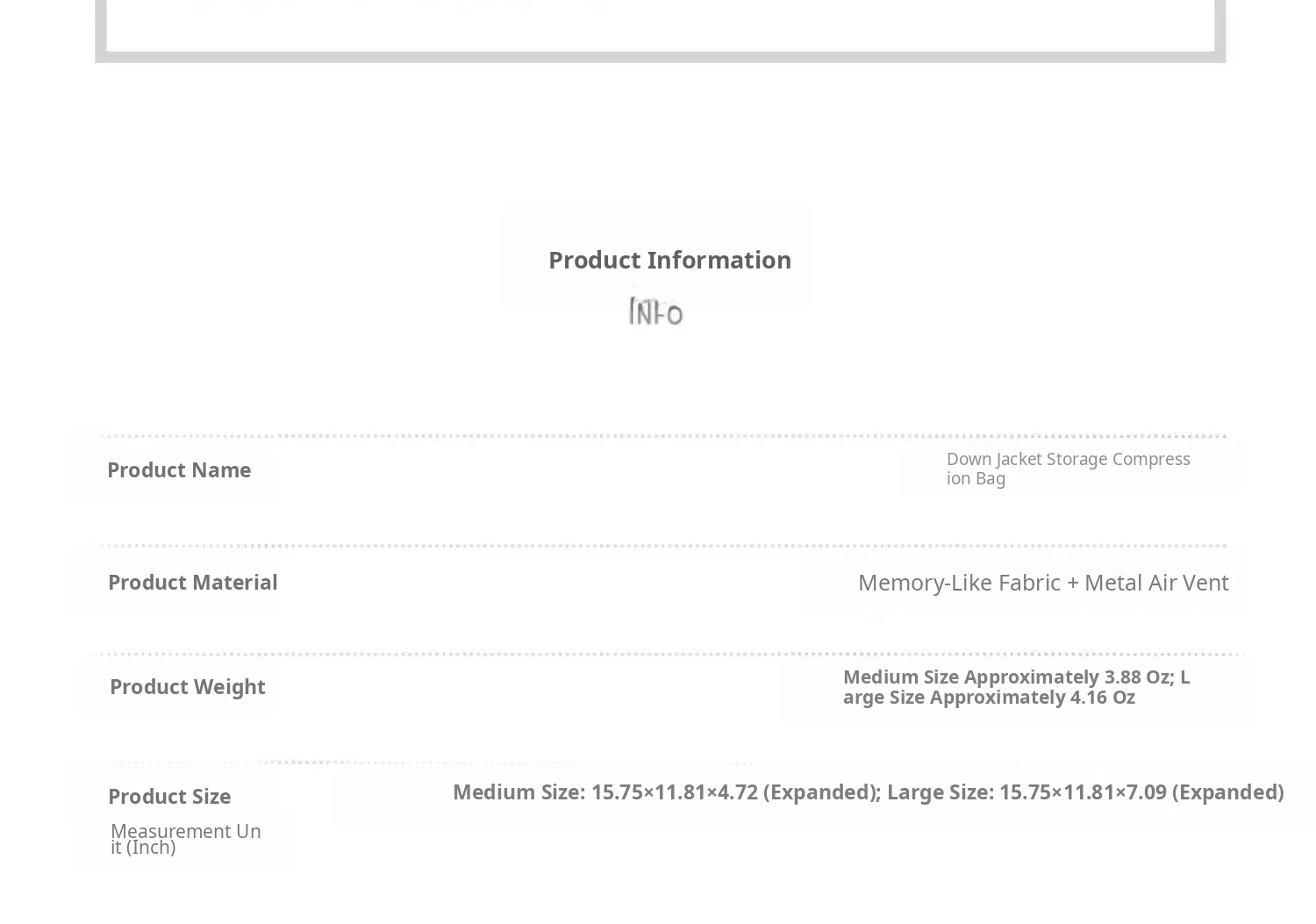1316x924 pixels.
Task: Click the medium size 15.75×11.81×4.72 dimensions
Action: click(667, 792)
